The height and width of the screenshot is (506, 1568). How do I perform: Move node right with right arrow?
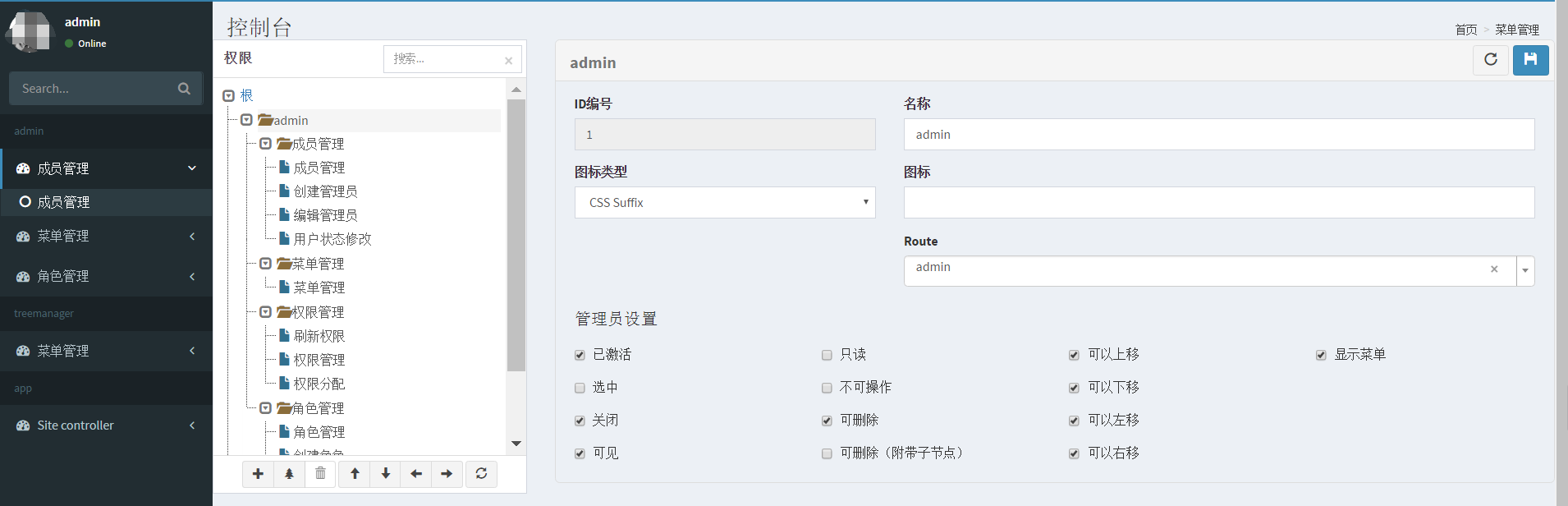tap(447, 474)
